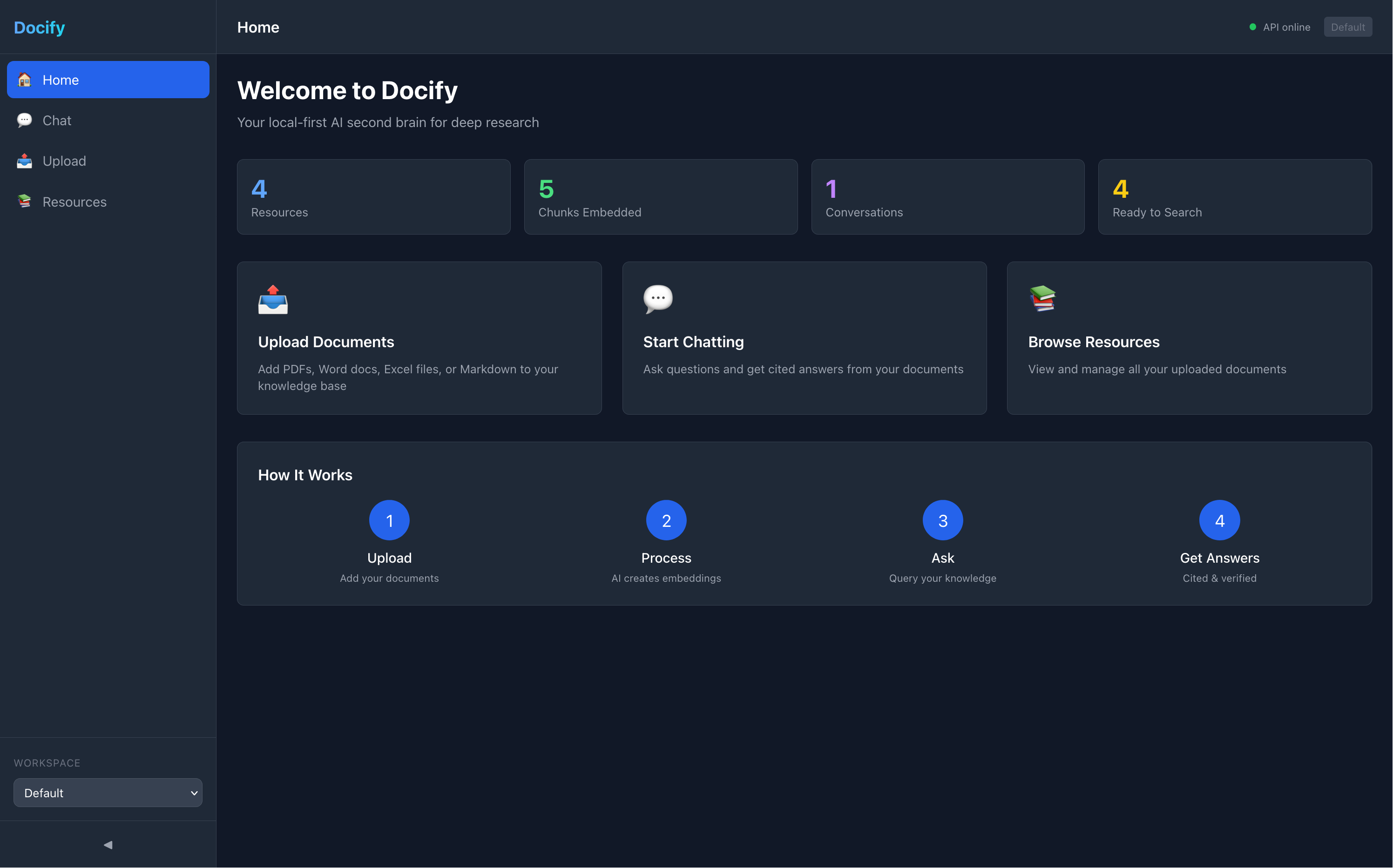The height and width of the screenshot is (868, 1393).
Task: Click the green API online status dot
Action: coord(1252,27)
